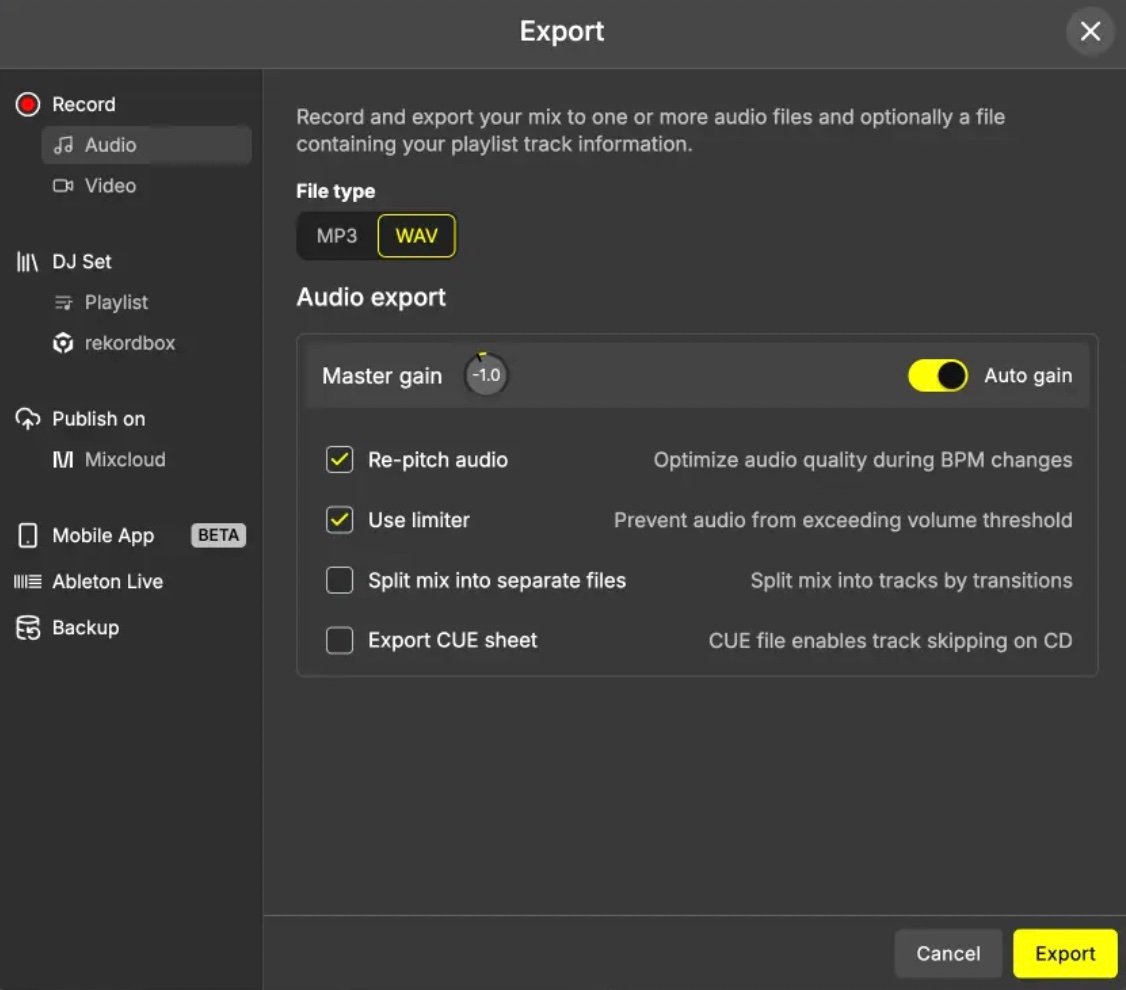Click the Mixcloud M logo icon
Image resolution: width=1126 pixels, height=990 pixels.
63,459
